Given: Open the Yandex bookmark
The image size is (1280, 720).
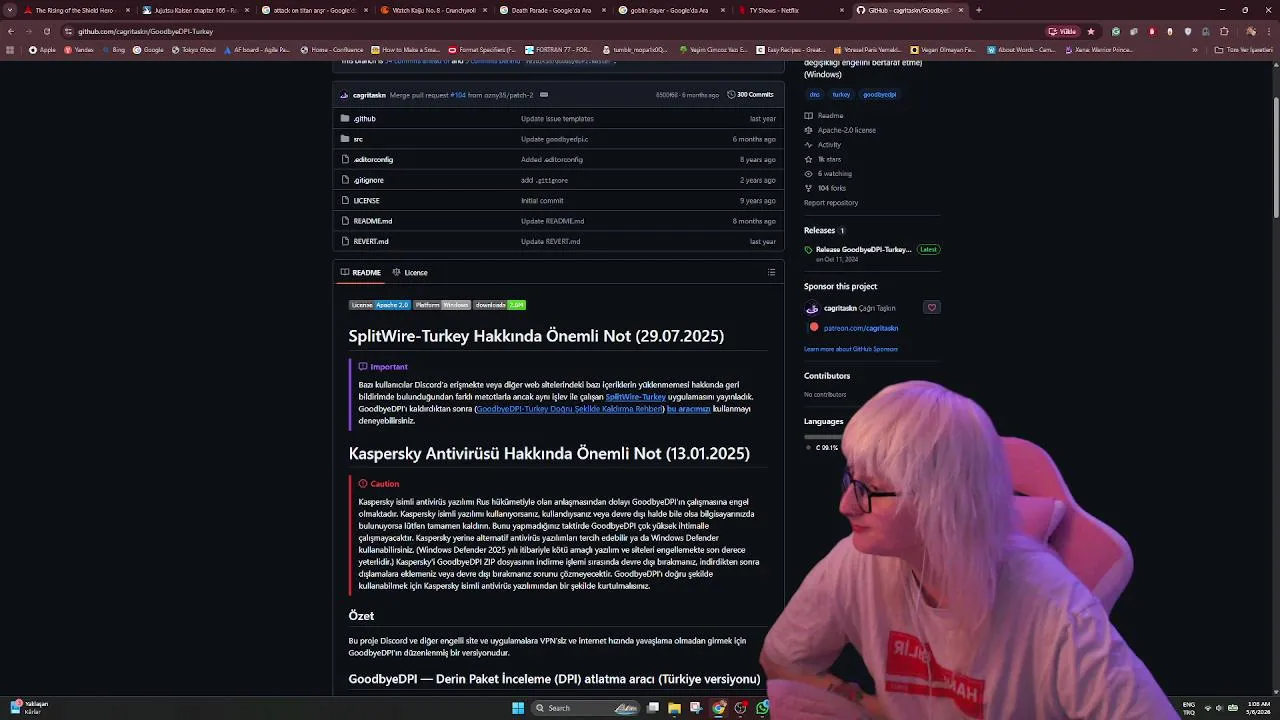Looking at the screenshot, I should point(79,49).
